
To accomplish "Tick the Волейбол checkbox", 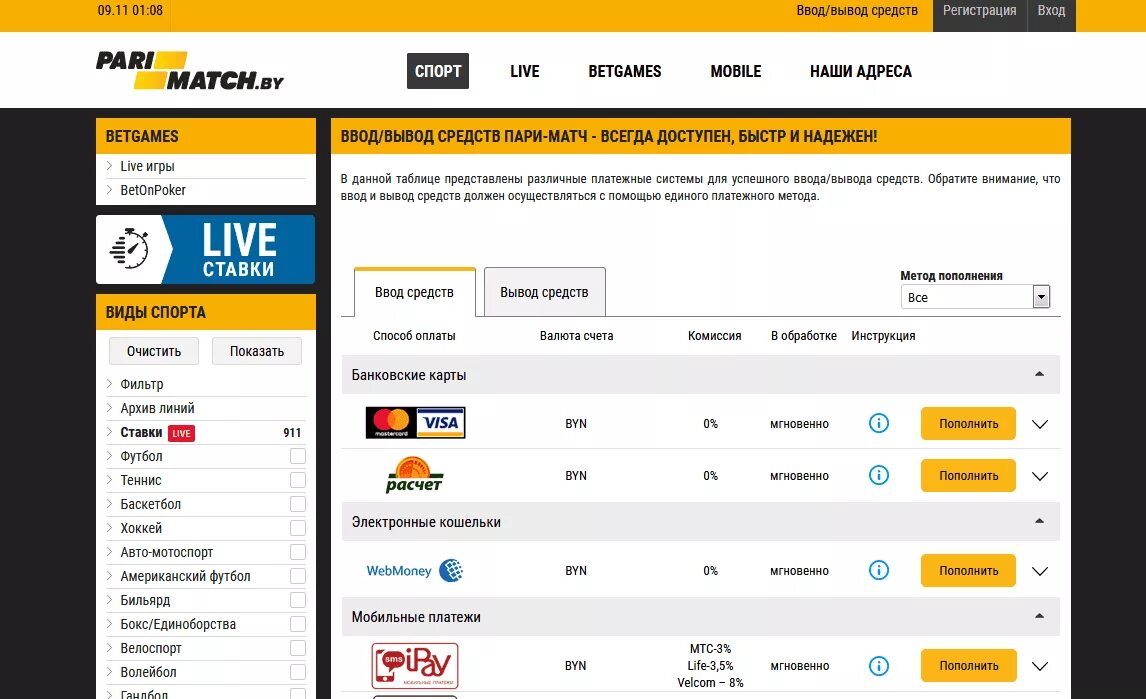I will (x=297, y=672).
